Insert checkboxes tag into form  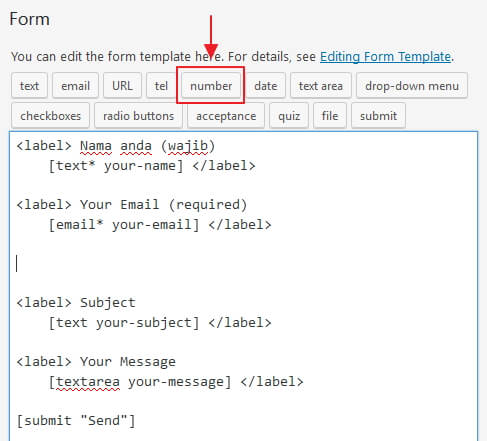pyautogui.click(x=51, y=116)
